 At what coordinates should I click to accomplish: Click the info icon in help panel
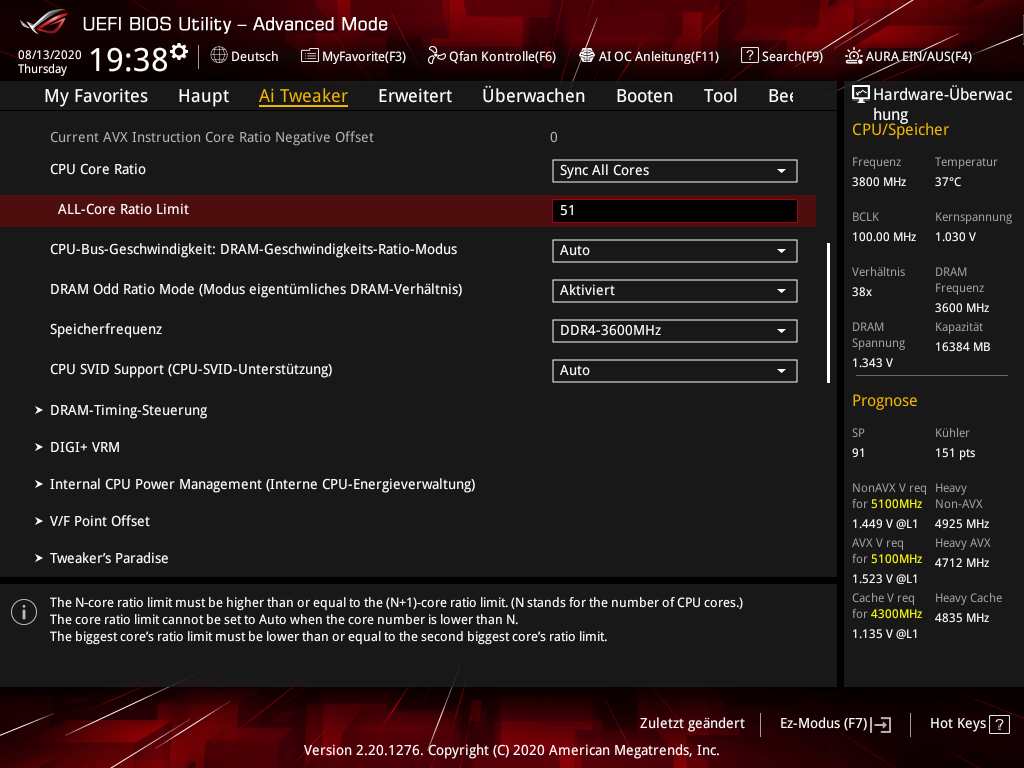point(24,612)
